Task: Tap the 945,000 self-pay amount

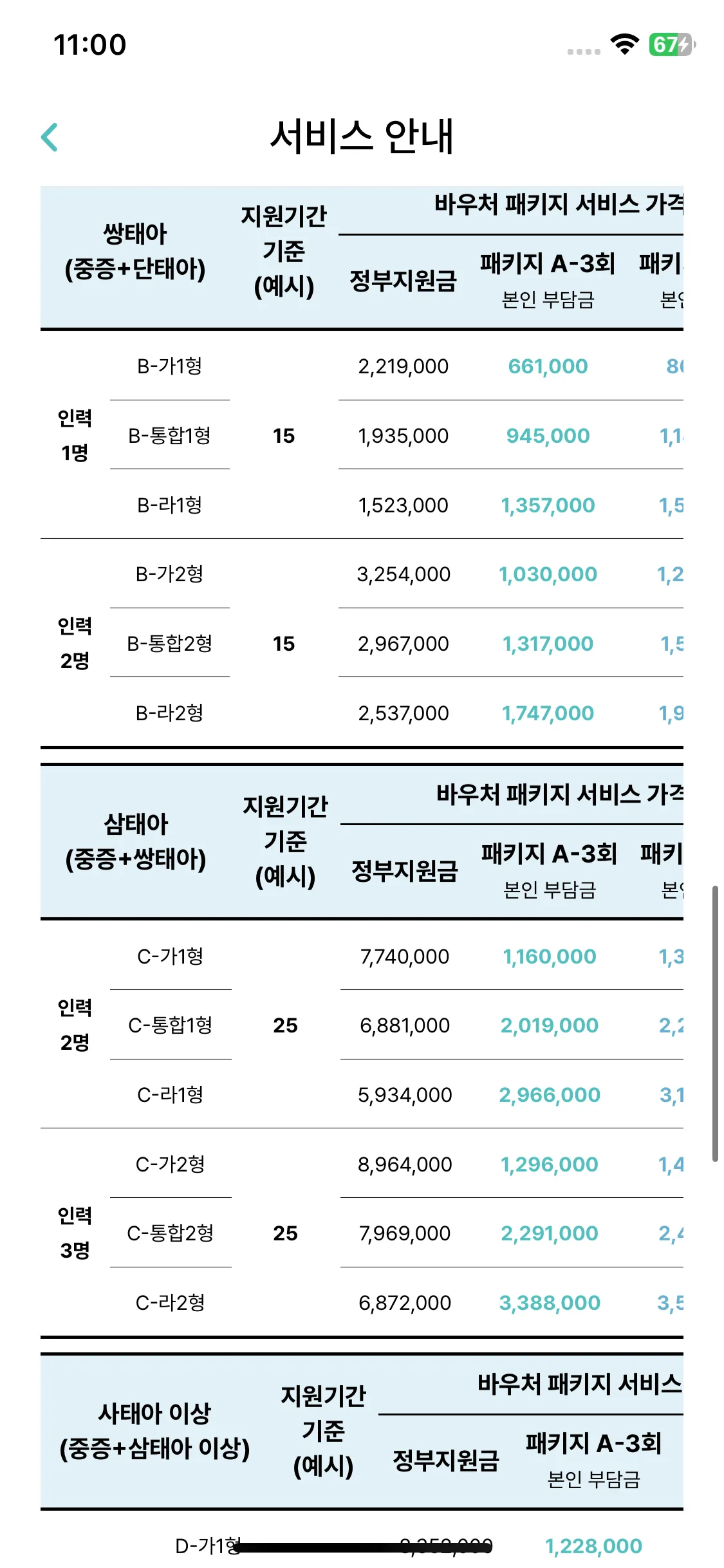Action: tap(548, 436)
